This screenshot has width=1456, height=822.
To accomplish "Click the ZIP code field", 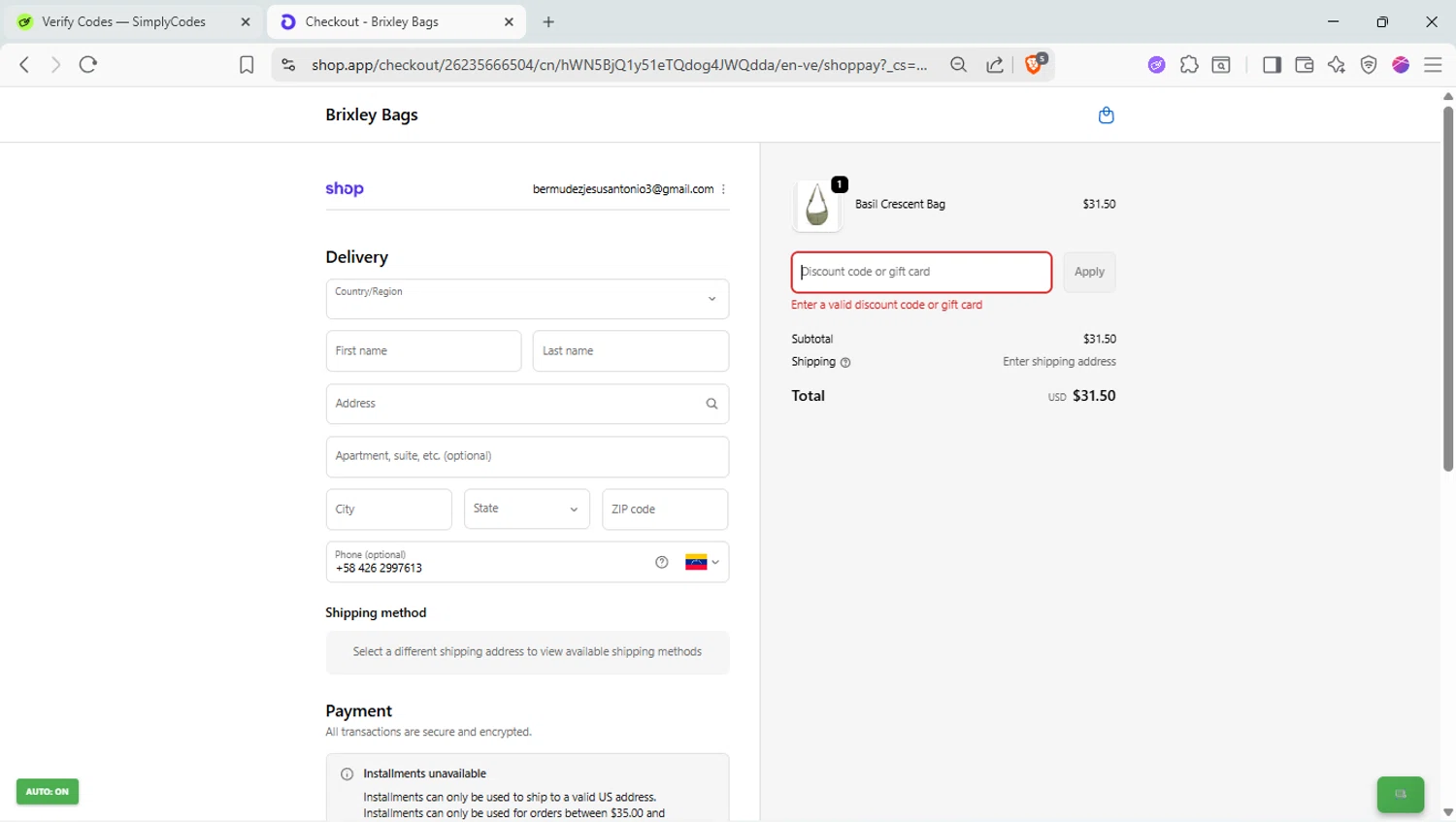I will point(665,510).
